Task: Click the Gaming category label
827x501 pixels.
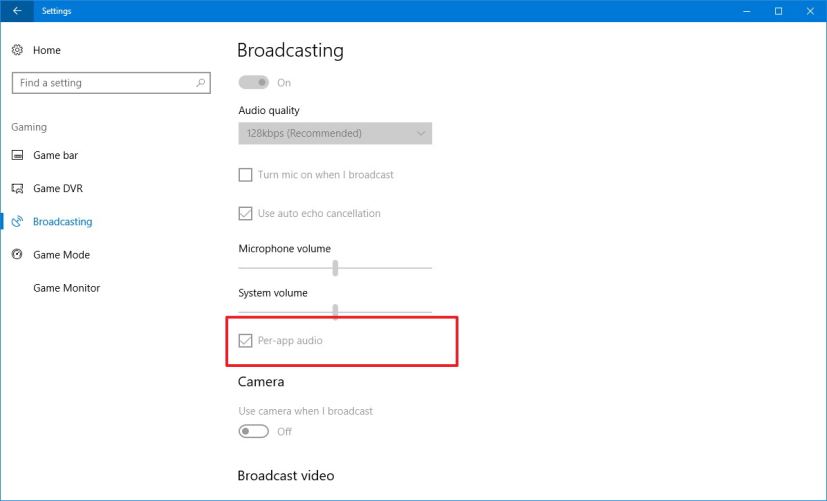Action: point(29,127)
